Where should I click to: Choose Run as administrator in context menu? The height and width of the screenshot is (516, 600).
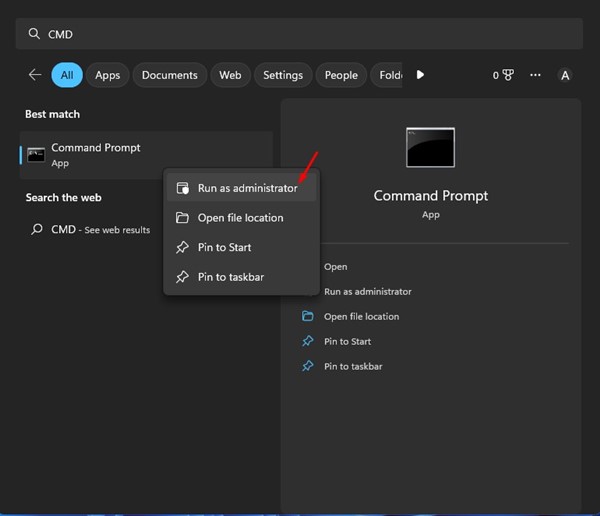tap(241, 188)
